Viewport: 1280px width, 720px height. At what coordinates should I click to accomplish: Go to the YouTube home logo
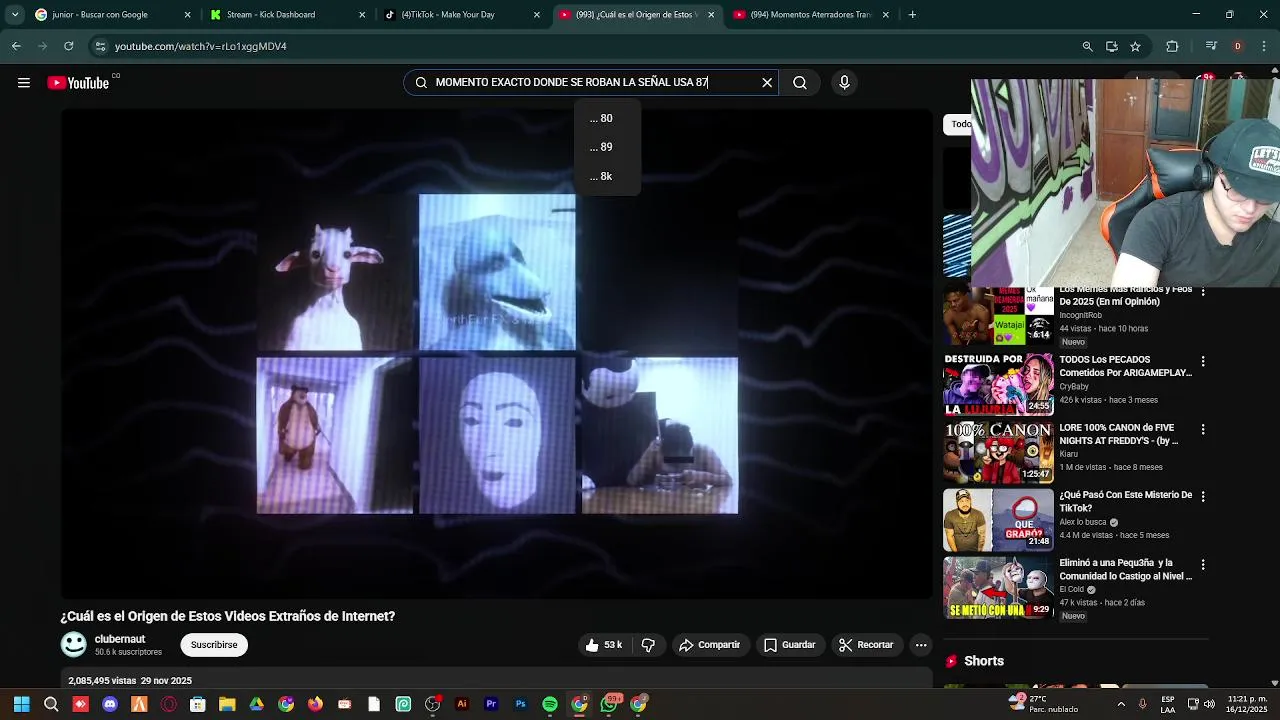coord(78,83)
